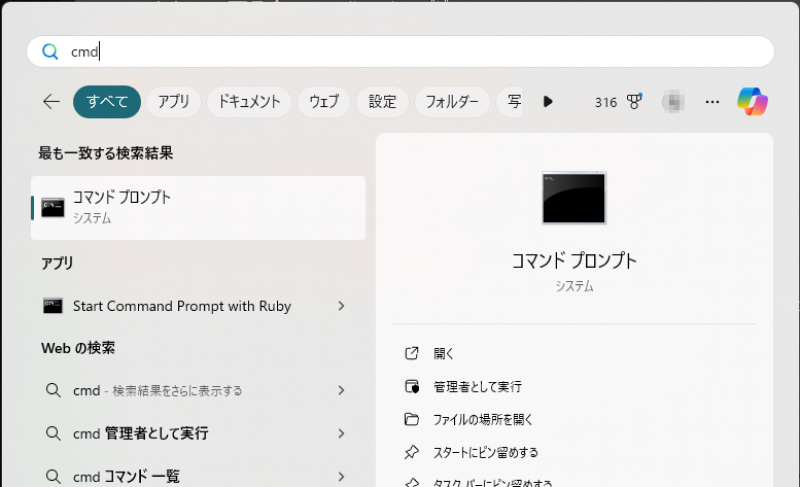
Task: Click the Web の検索 section heading
Action: [78, 348]
